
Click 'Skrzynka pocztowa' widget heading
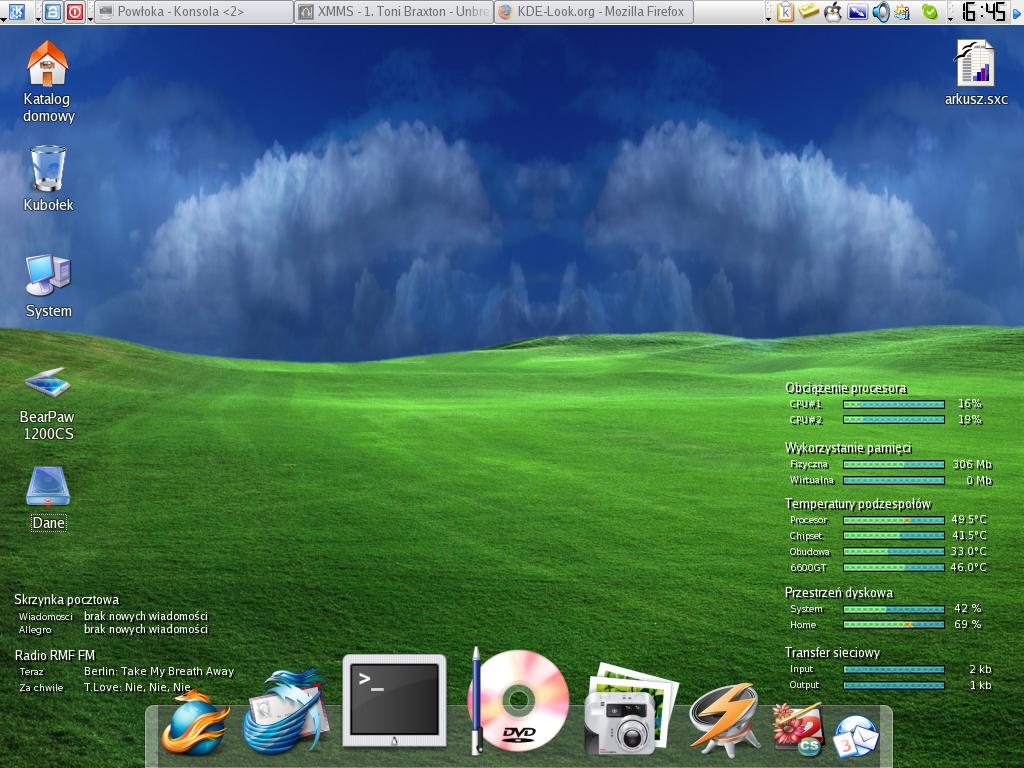coord(67,600)
